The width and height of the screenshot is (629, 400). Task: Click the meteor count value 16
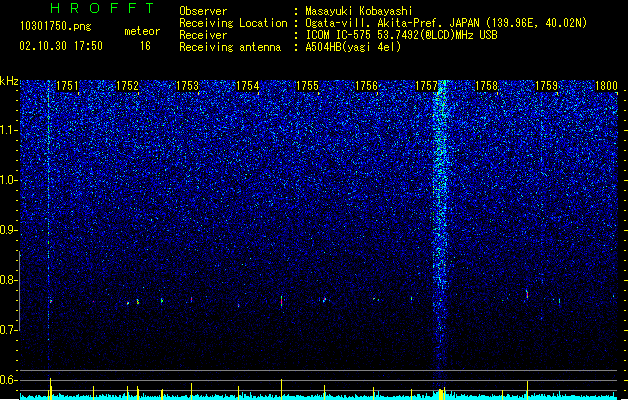pos(145,46)
